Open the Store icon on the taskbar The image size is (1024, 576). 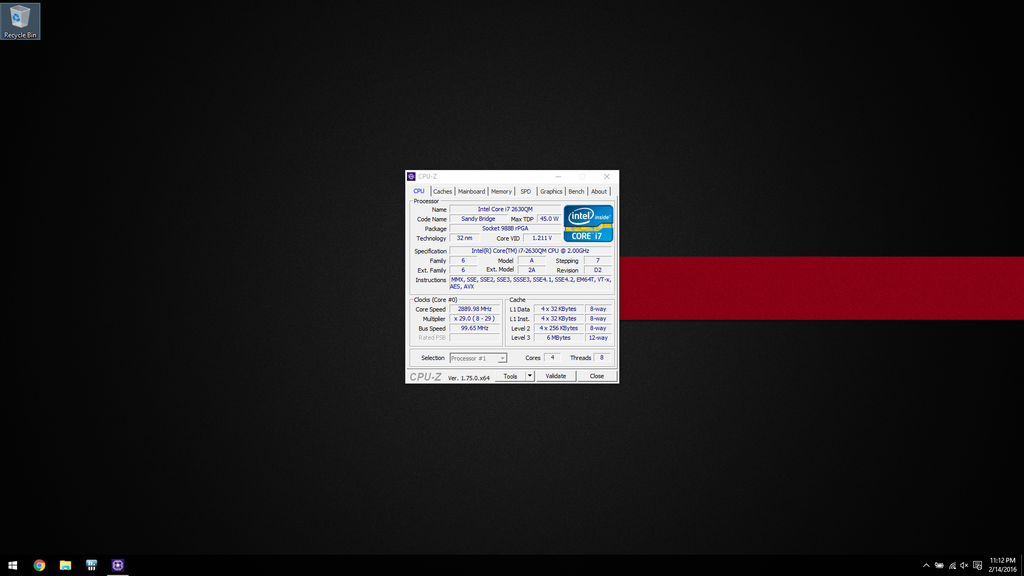coord(91,565)
